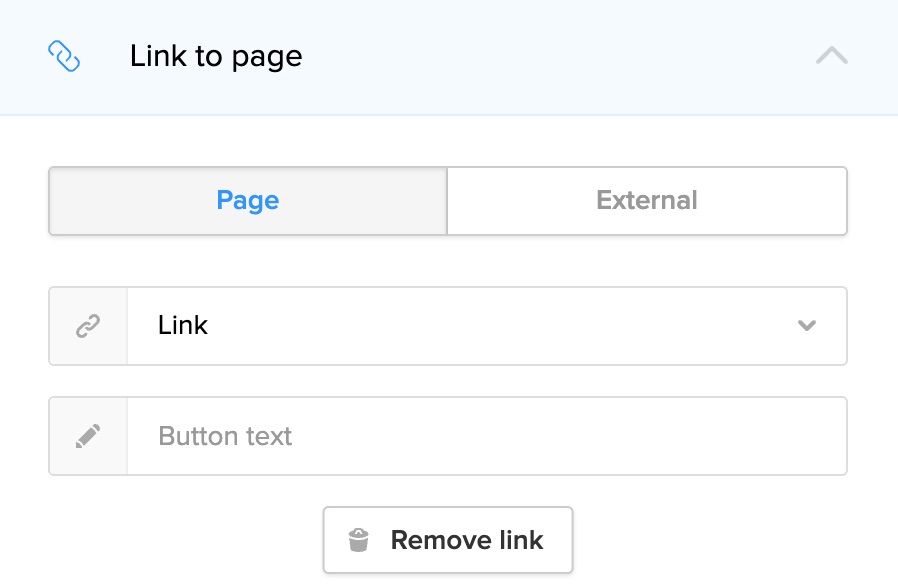Switch to the External tab

click(647, 201)
